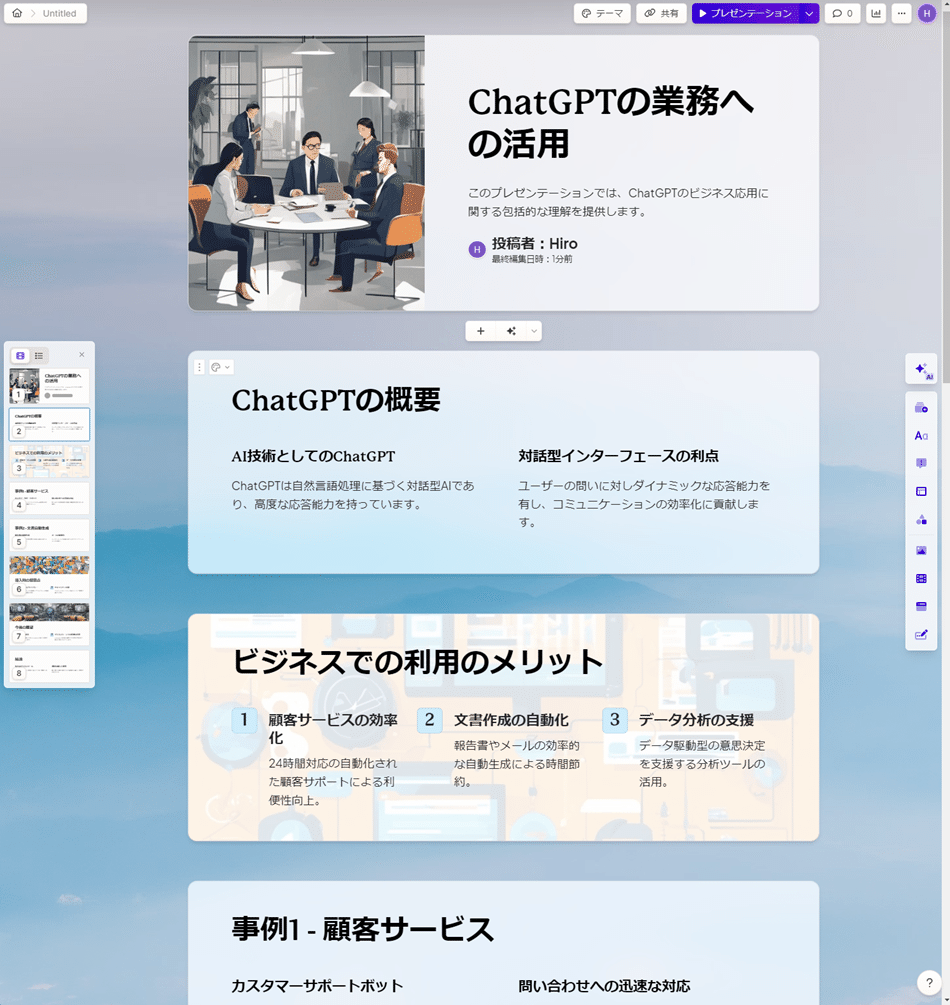This screenshot has width=950, height=1005.
Task: Open the three-dot more options menu
Action: click(x=901, y=13)
